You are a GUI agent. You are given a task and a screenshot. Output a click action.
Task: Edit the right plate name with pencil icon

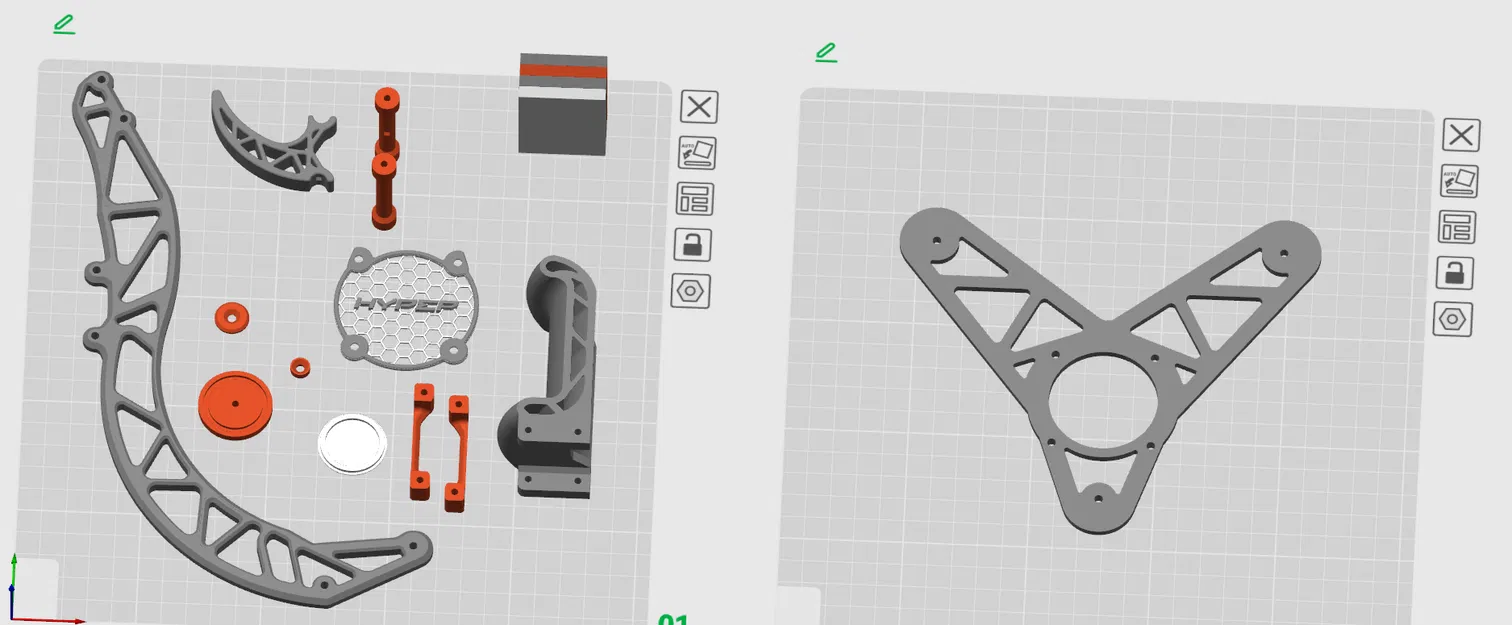tap(826, 52)
